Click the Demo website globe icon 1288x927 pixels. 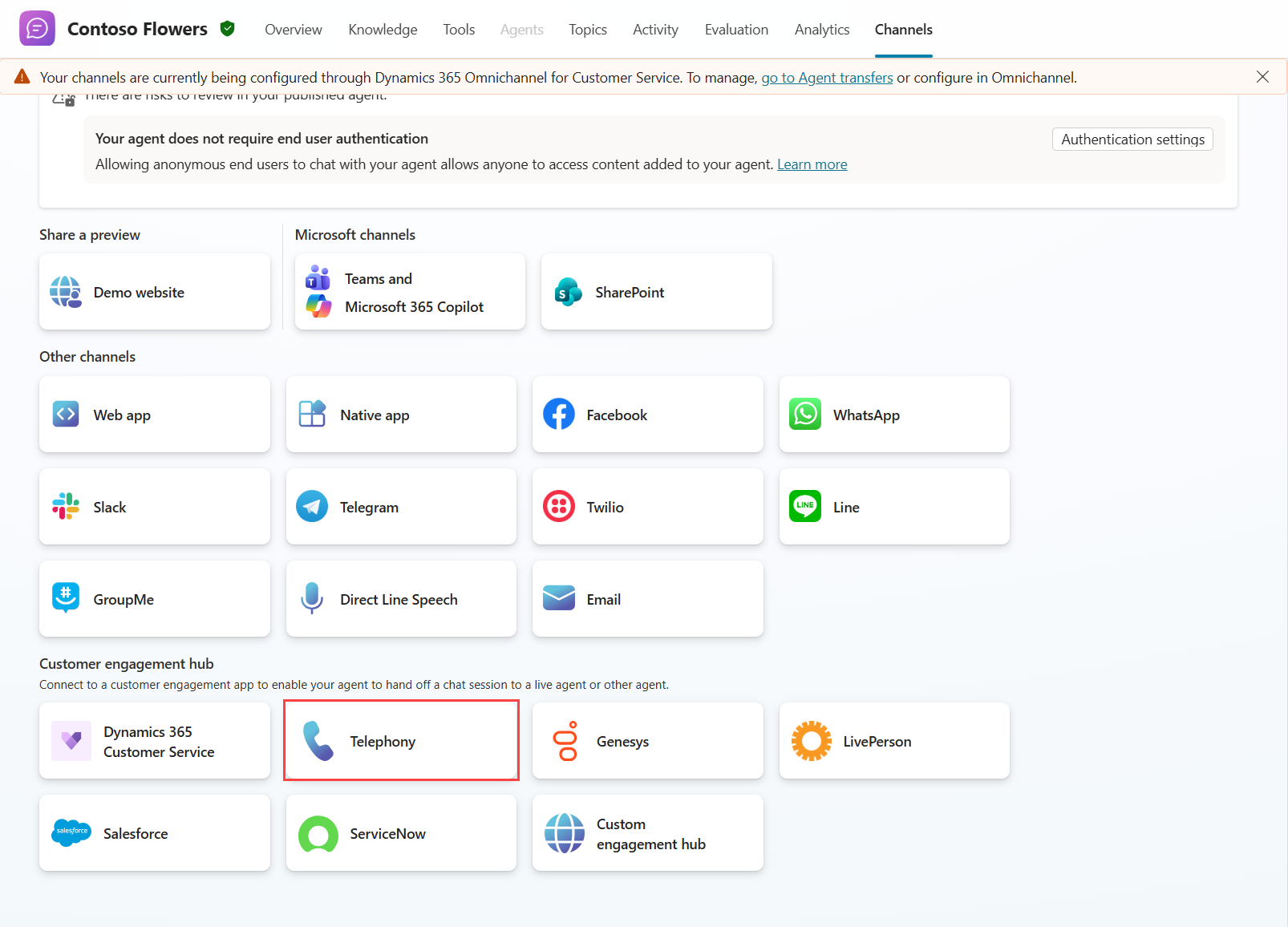pos(66,292)
